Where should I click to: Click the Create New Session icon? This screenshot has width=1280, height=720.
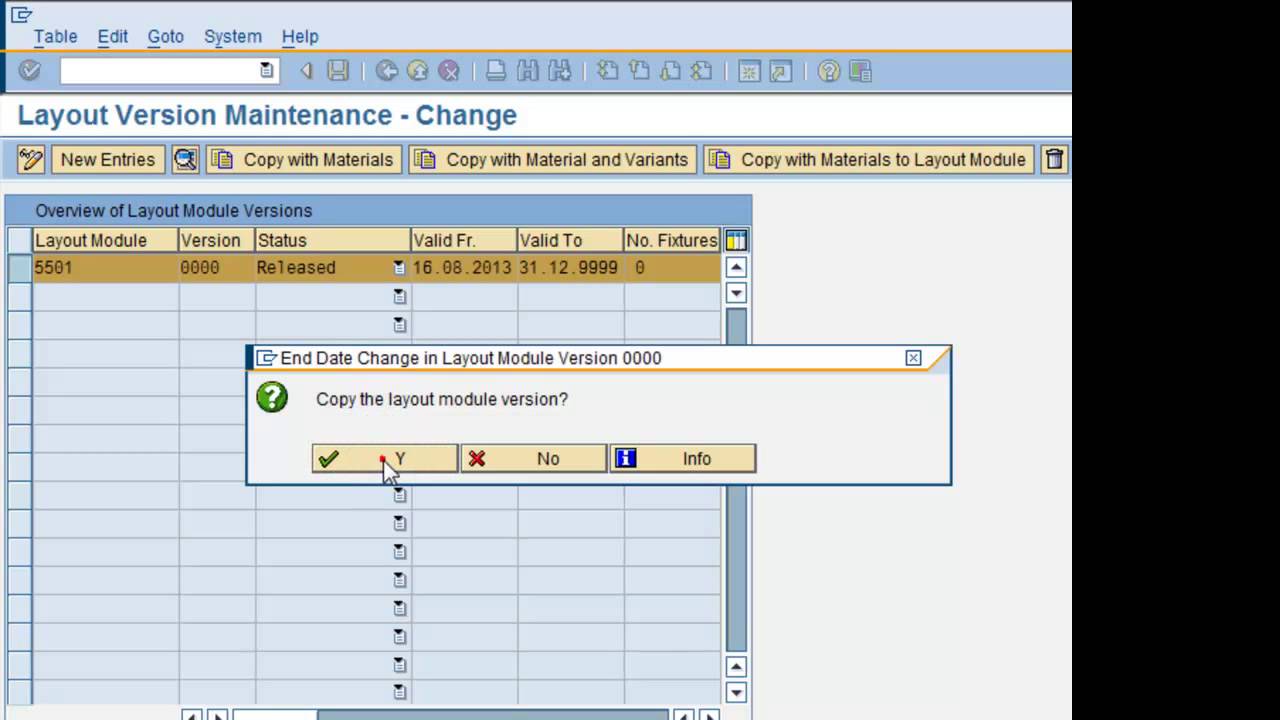(749, 71)
